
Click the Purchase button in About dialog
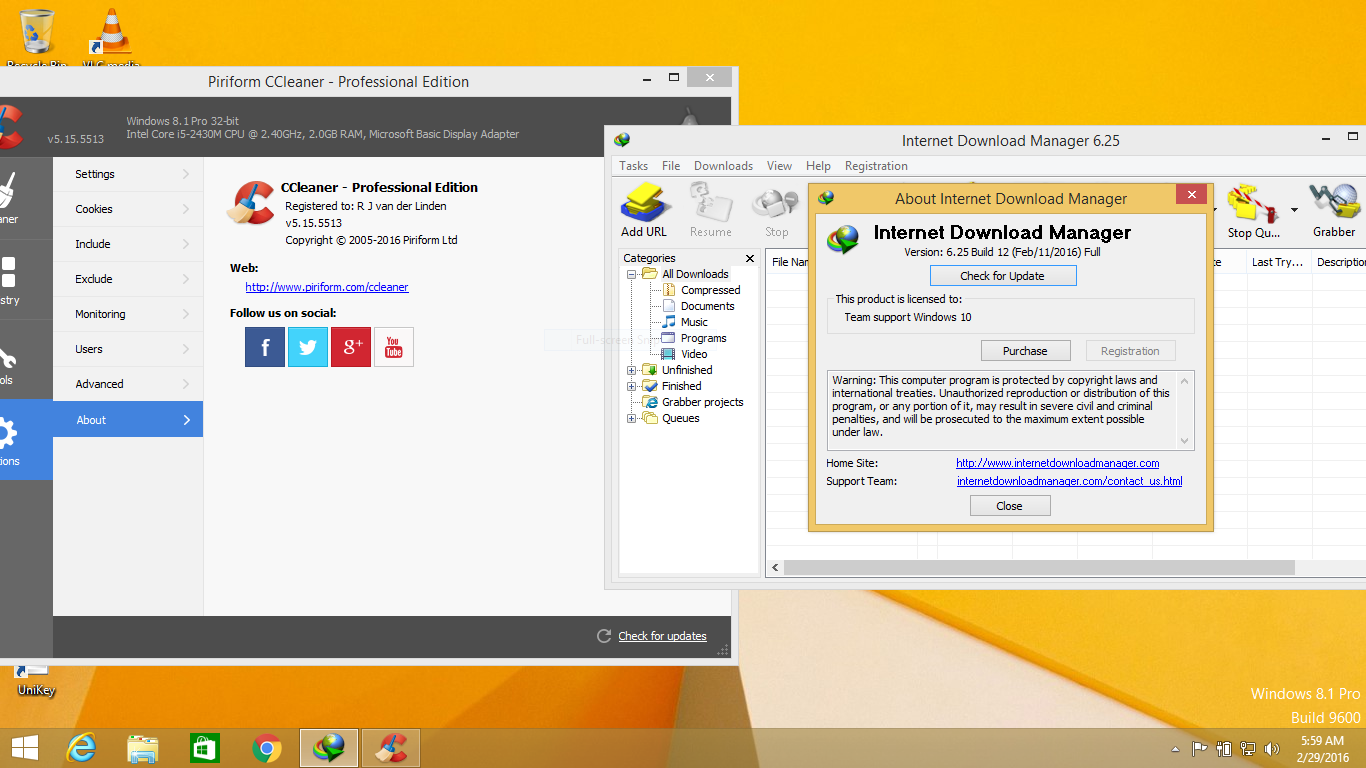(x=1025, y=351)
